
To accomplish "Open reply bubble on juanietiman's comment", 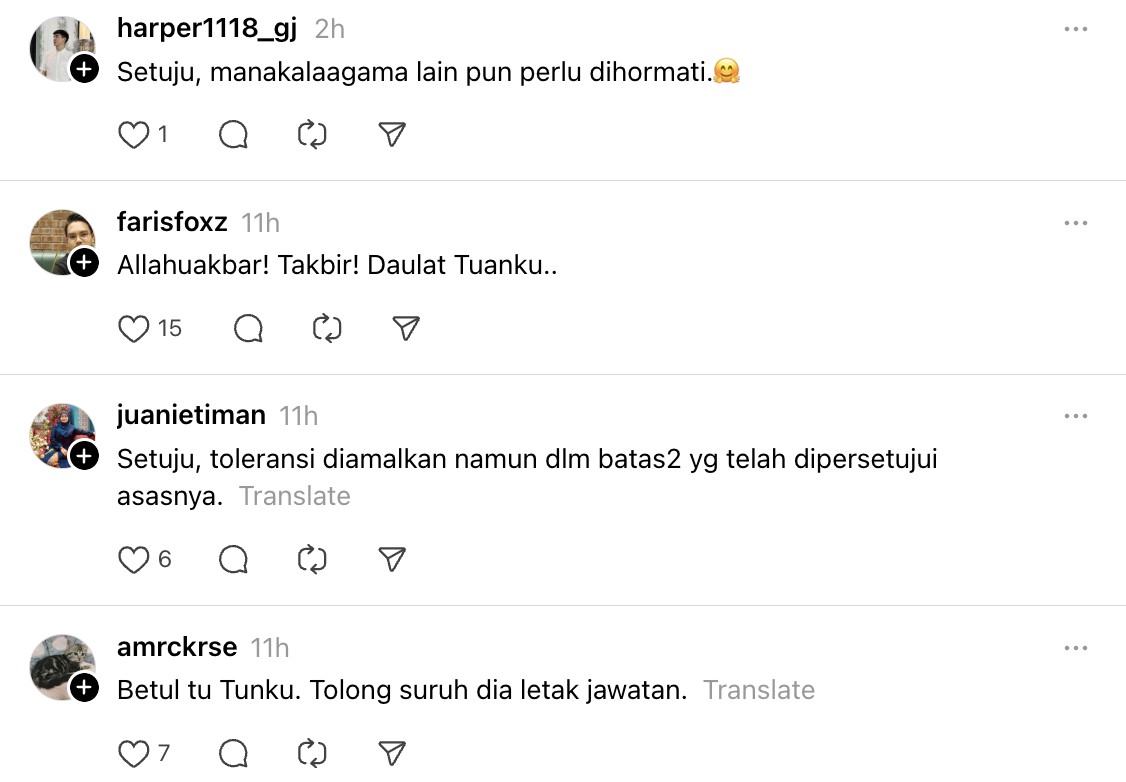I will click(x=233, y=559).
